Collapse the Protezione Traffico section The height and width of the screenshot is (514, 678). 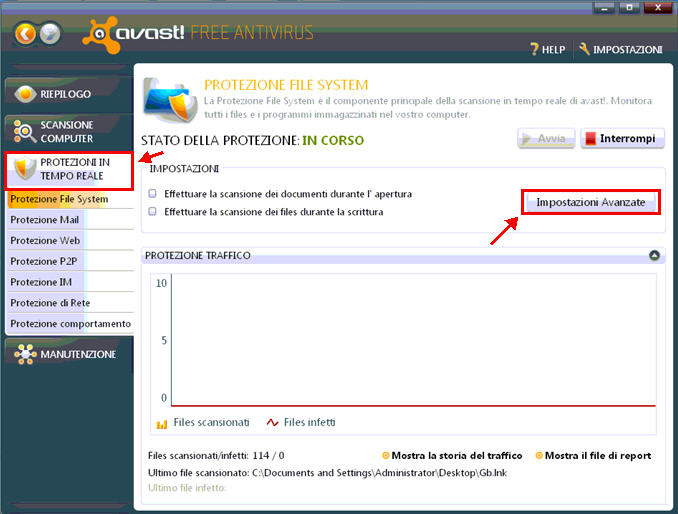(x=654, y=255)
